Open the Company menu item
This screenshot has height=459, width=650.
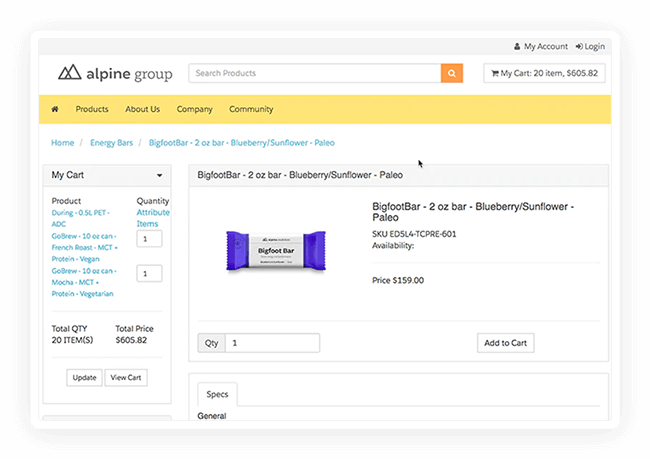[x=194, y=109]
